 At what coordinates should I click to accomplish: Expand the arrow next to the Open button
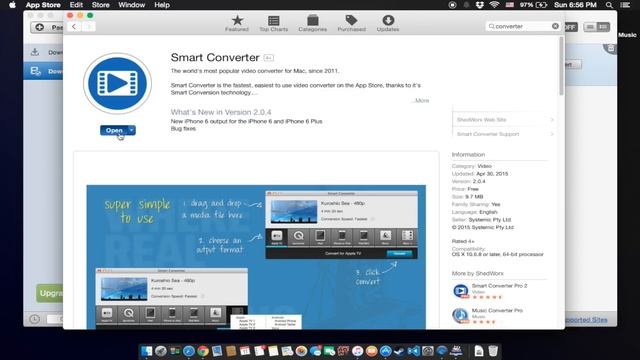coord(131,130)
